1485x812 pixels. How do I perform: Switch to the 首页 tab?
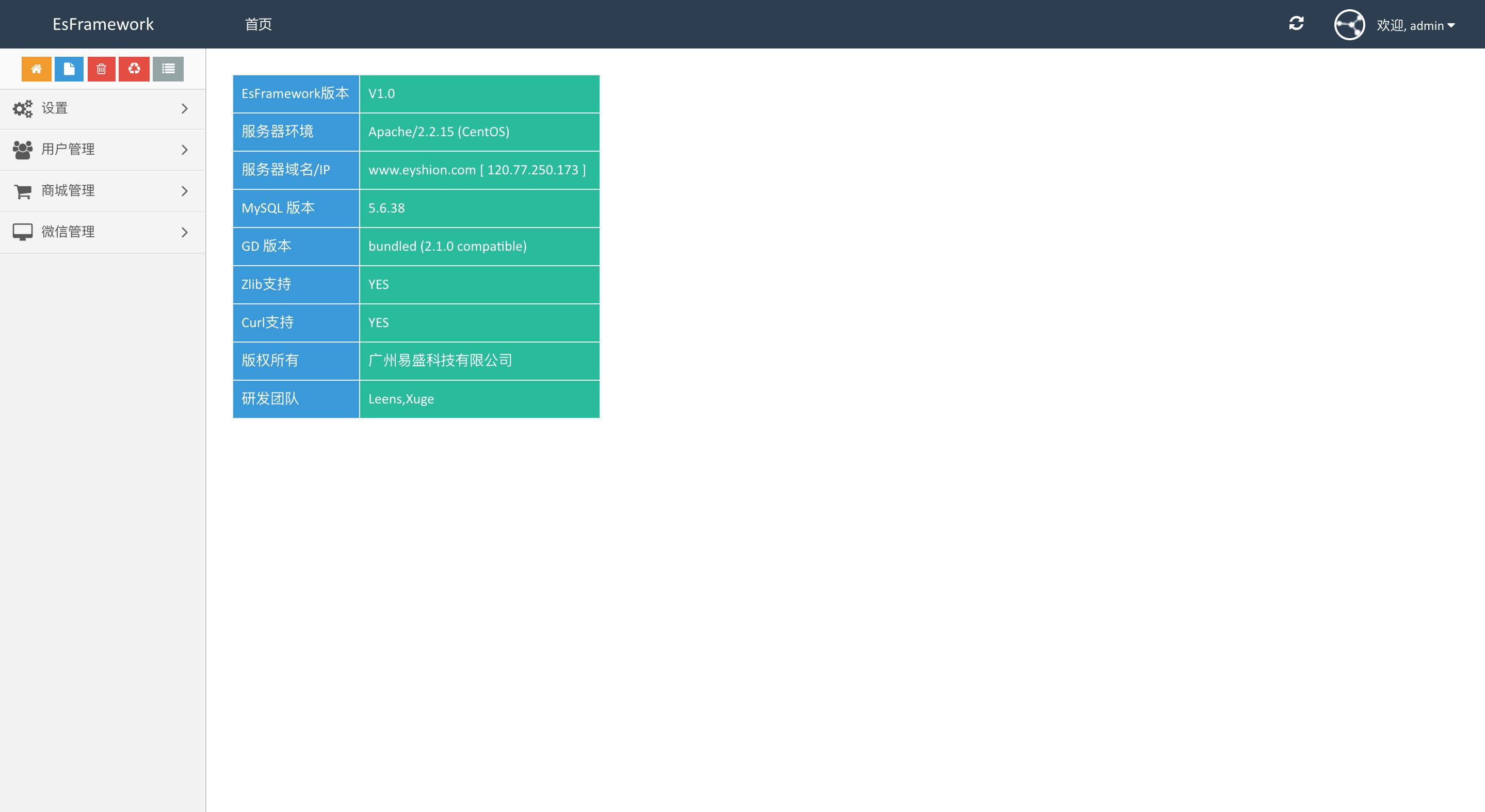(x=259, y=24)
